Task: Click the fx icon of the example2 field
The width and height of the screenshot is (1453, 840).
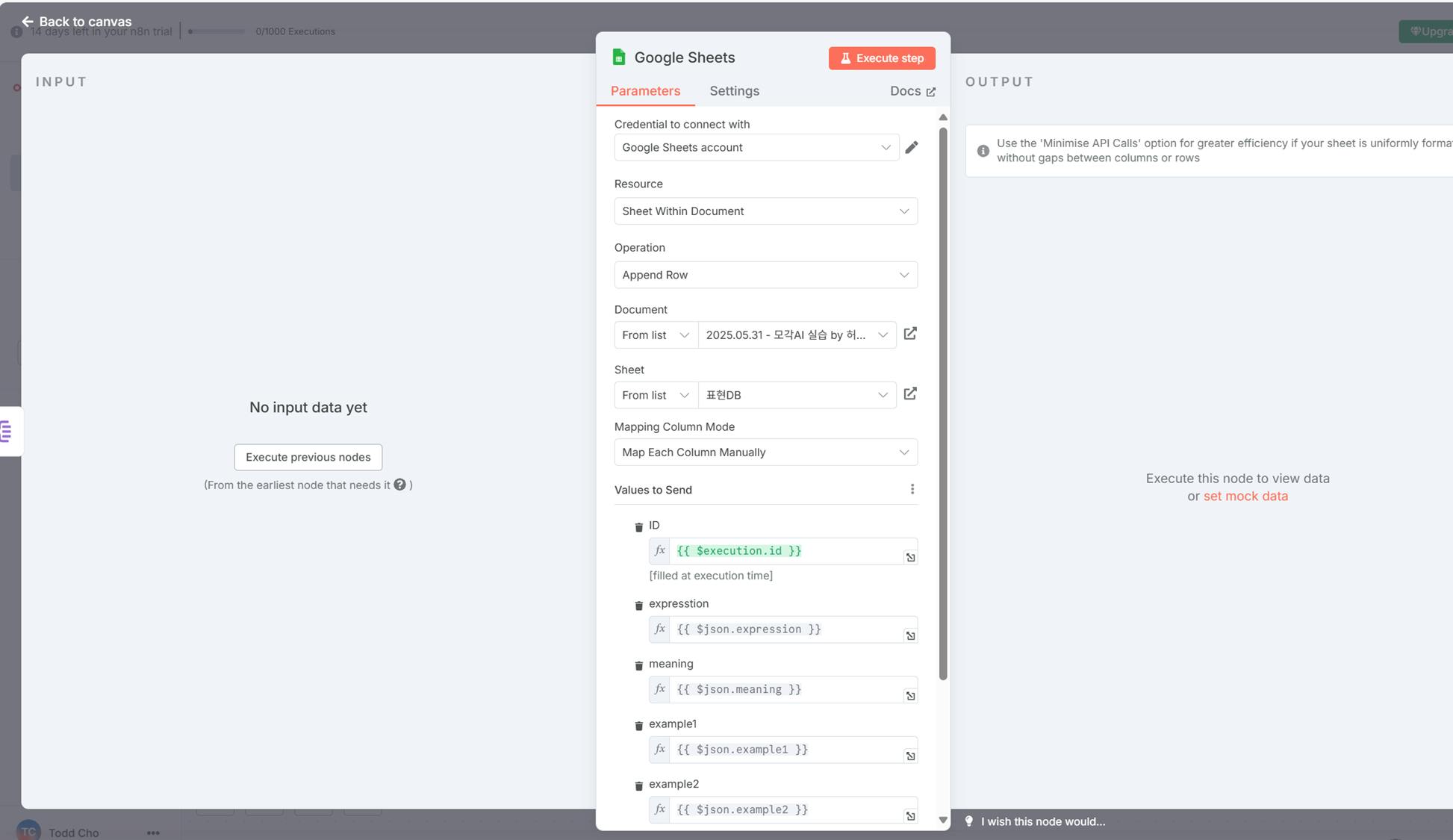Action: (659, 809)
